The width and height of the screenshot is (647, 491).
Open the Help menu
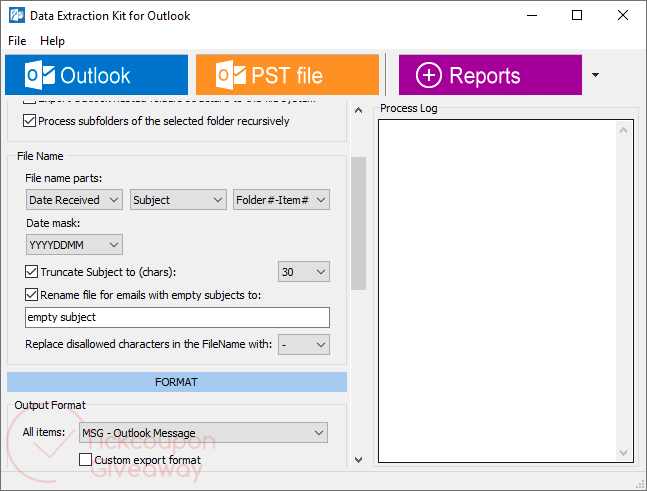52,41
